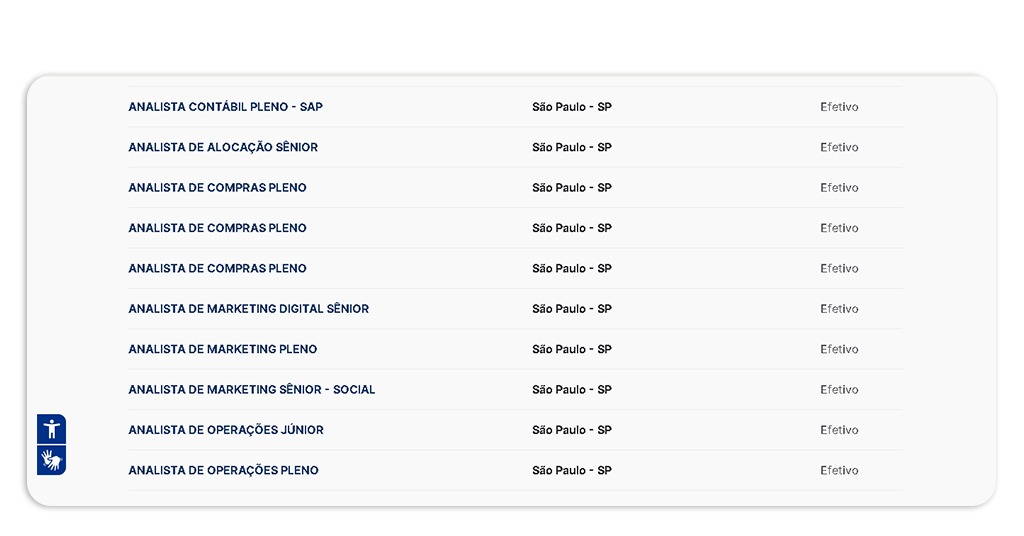Open the first Analista de Compras Pleno listing
This screenshot has width=1024, height=536.
217,188
